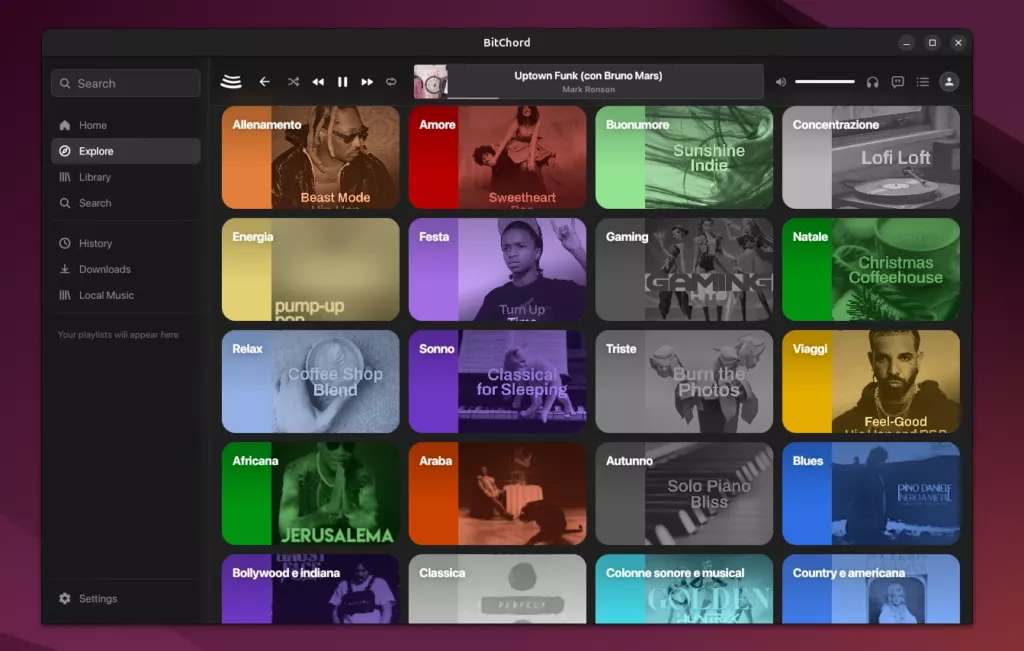Open the Africana category card

311,494
